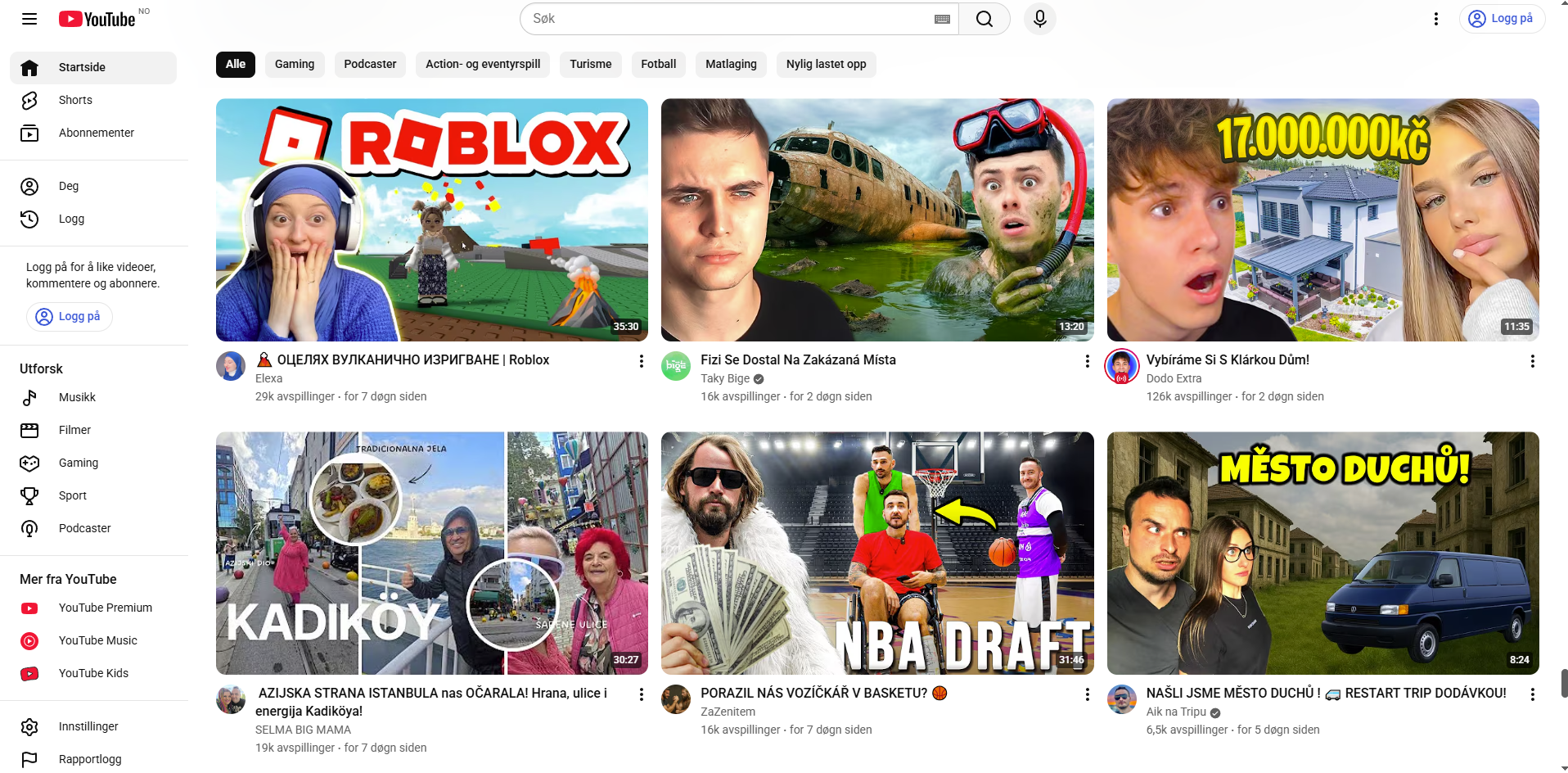Open Aik na Tripu channel name link

[x=1176, y=712]
